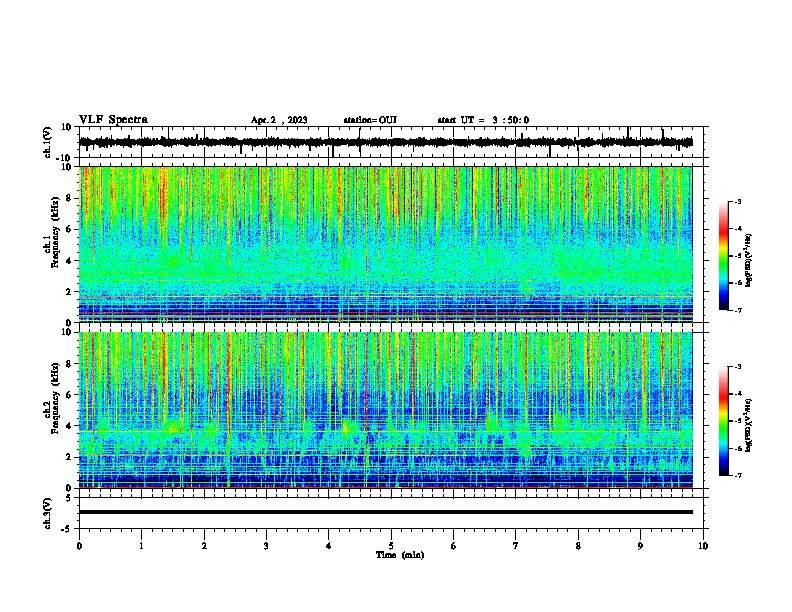
Task: Click time axis tick label "5"
Action: click(391, 546)
